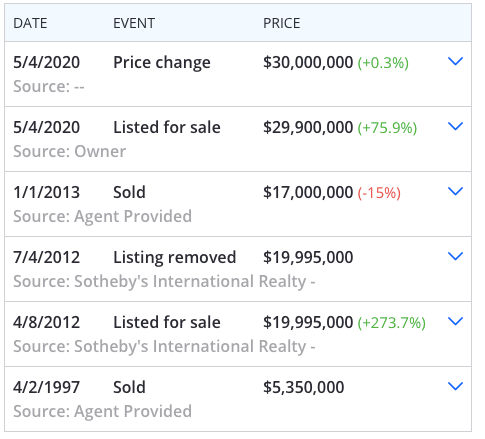Select the Price change event text
Image resolution: width=485 pixels, height=439 pixels.
click(162, 63)
